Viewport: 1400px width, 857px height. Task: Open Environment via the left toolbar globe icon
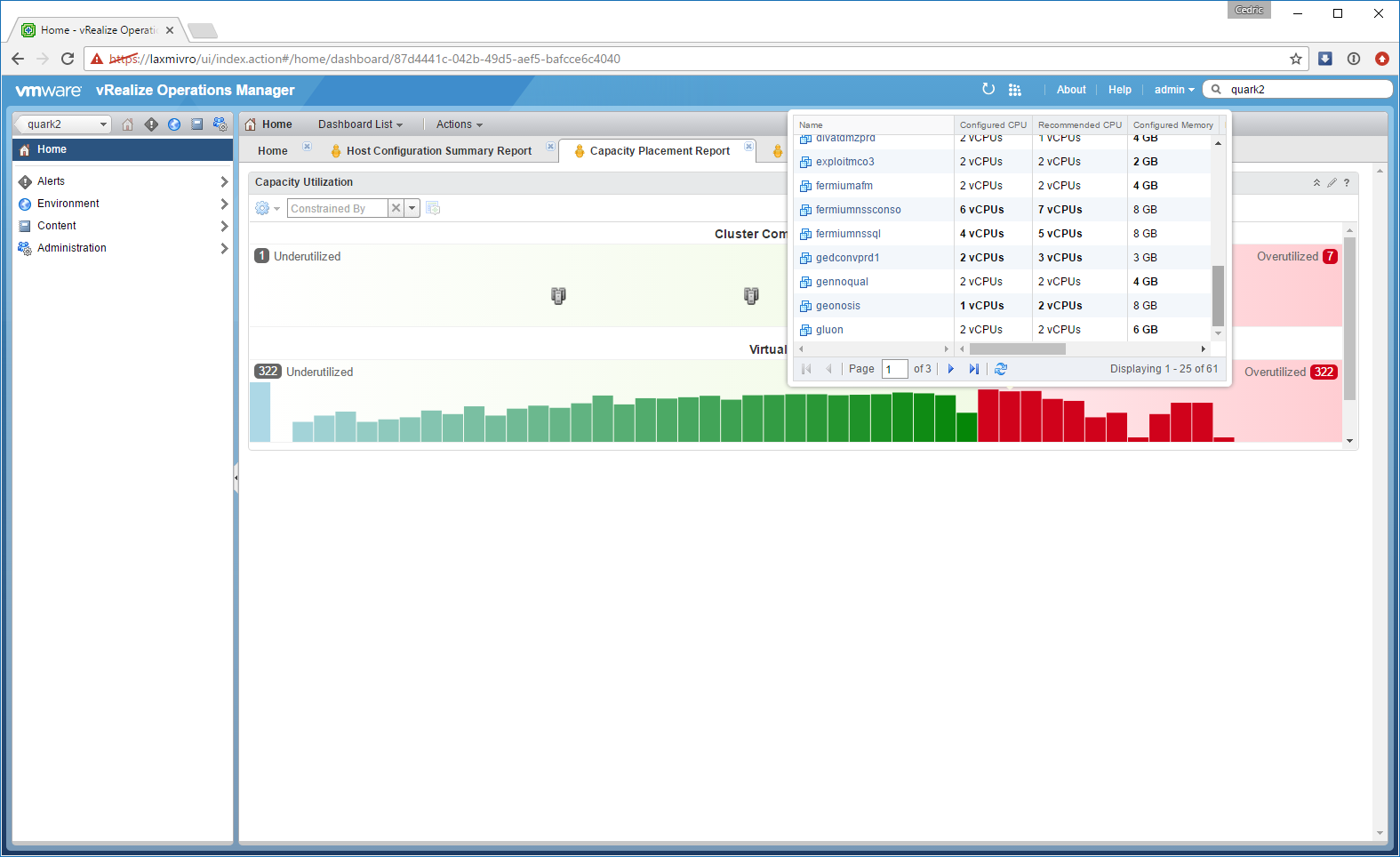coord(174,124)
